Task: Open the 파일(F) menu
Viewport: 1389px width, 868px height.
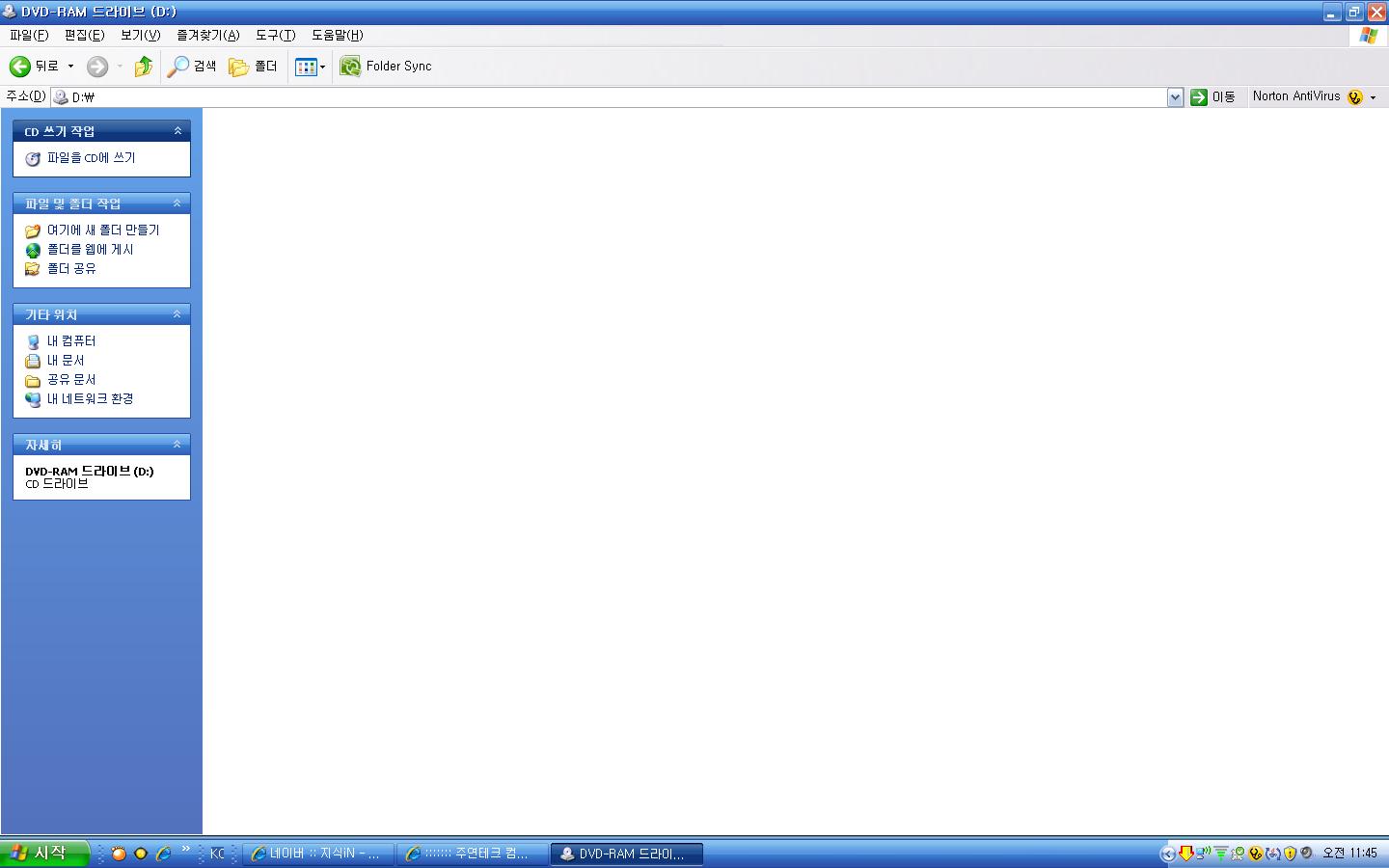Action: (x=29, y=35)
